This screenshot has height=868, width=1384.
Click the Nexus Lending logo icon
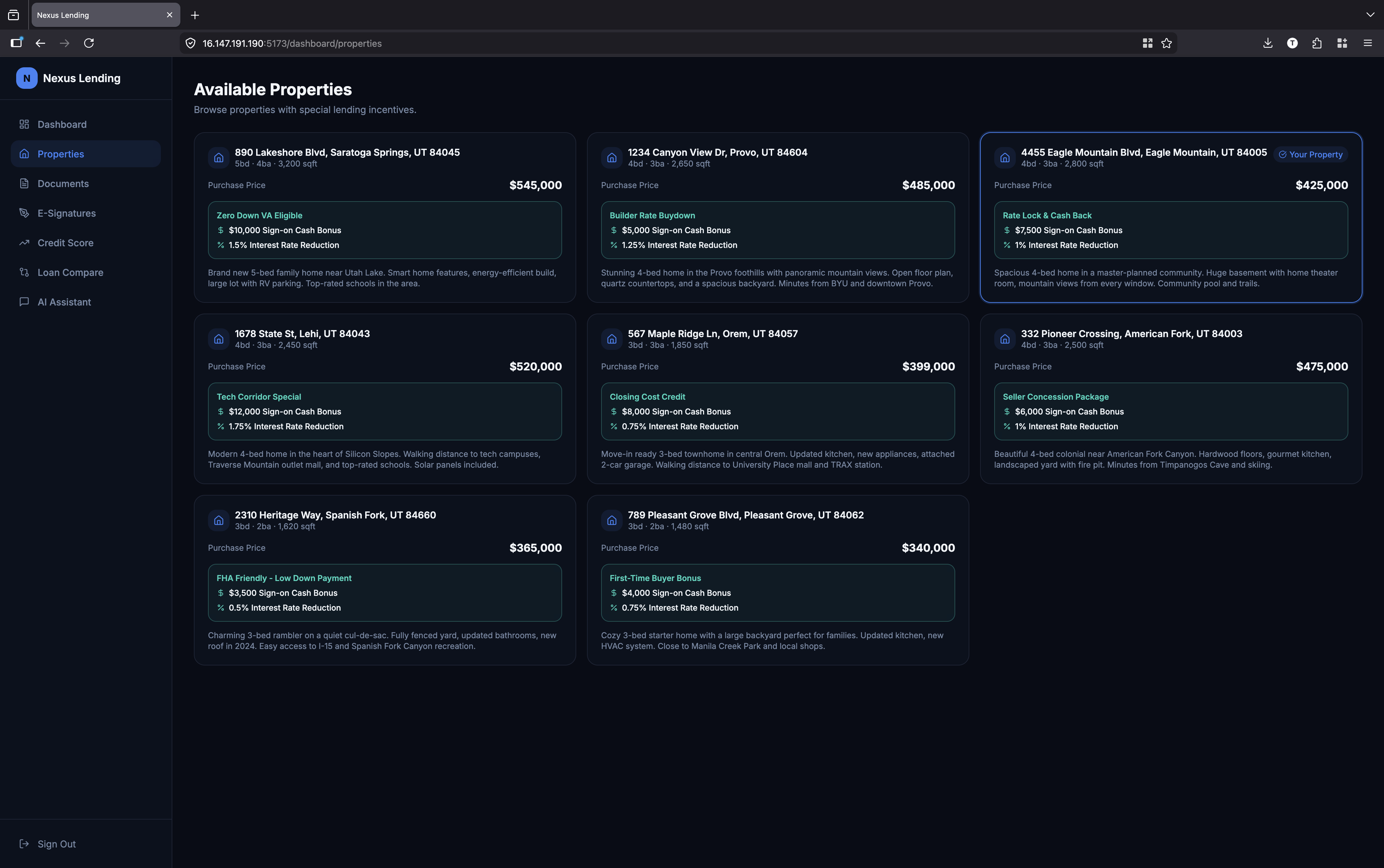click(26, 78)
